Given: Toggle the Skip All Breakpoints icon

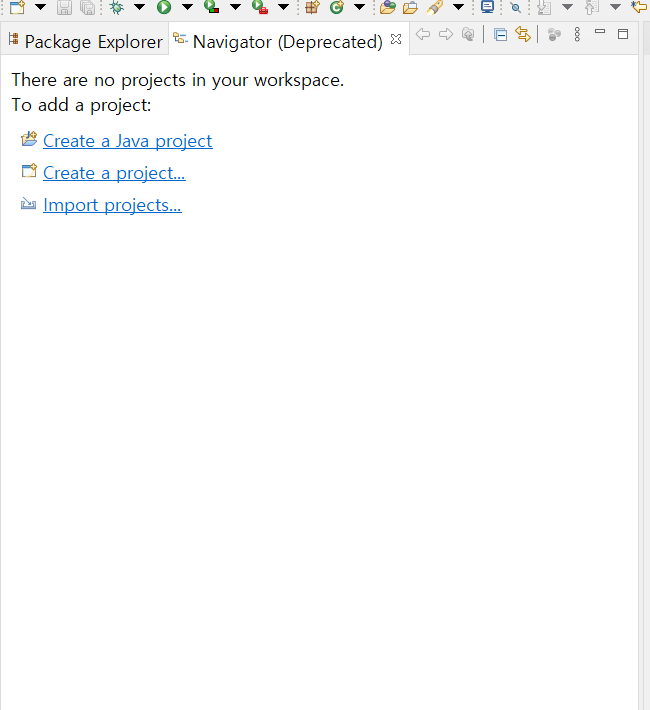Looking at the screenshot, I should click(x=515, y=7).
